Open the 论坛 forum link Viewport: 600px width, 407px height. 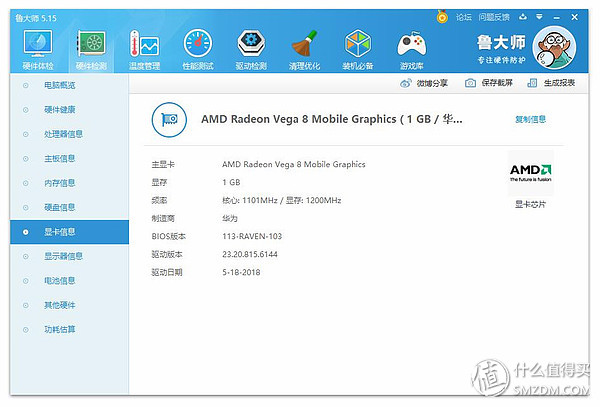pos(463,17)
